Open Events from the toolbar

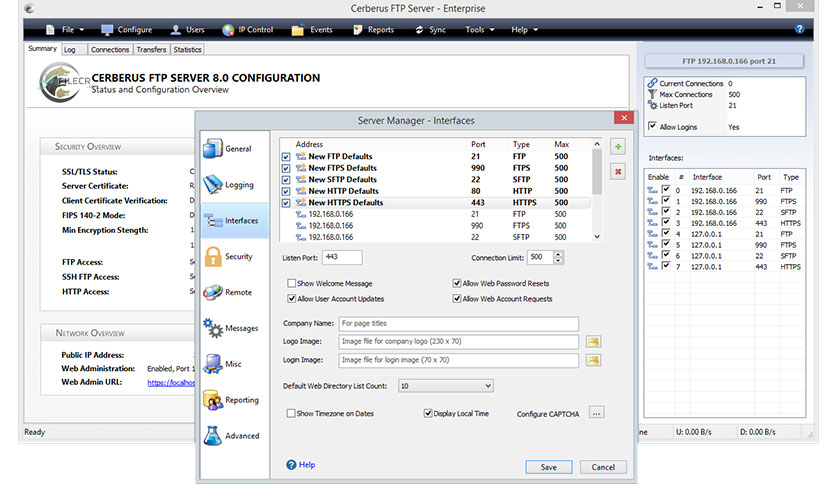pyautogui.click(x=312, y=30)
